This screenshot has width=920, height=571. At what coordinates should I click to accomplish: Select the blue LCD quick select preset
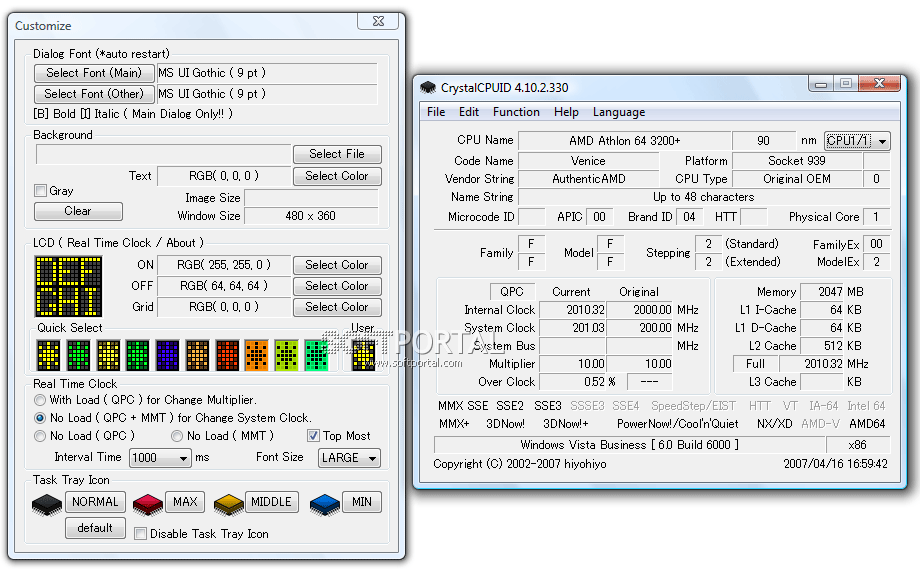(167, 353)
